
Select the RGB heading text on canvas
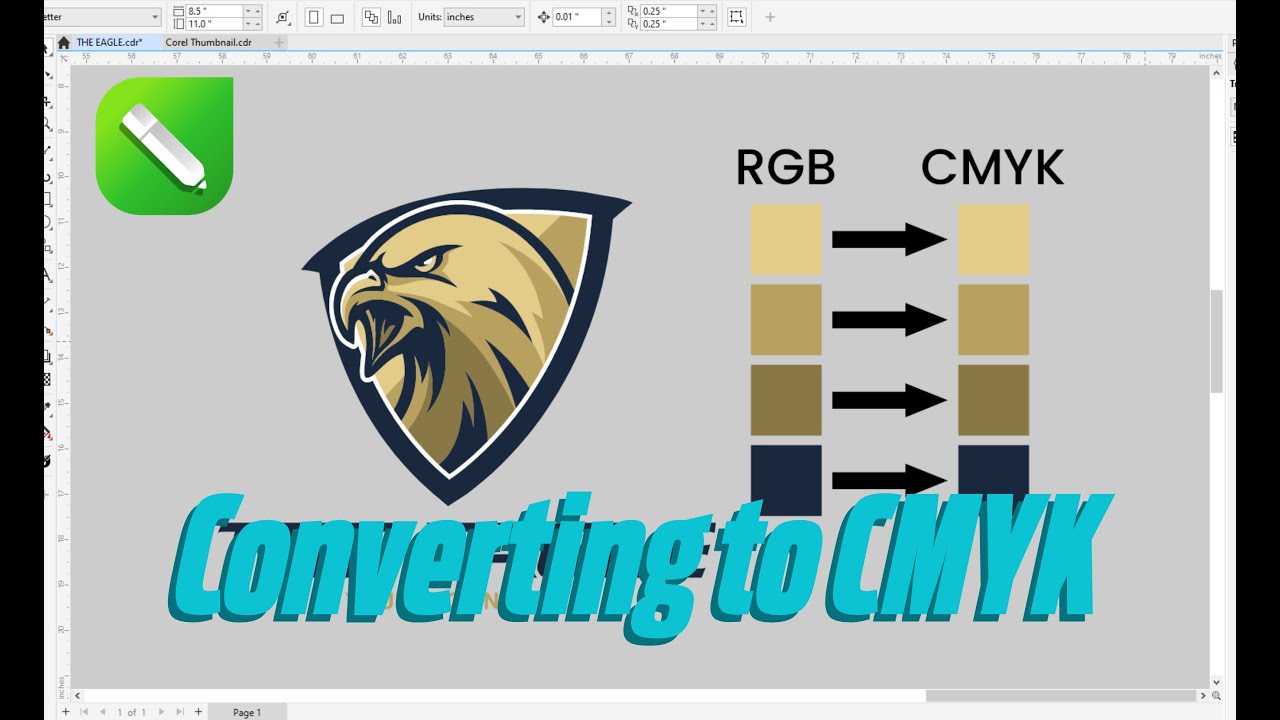[x=786, y=168]
